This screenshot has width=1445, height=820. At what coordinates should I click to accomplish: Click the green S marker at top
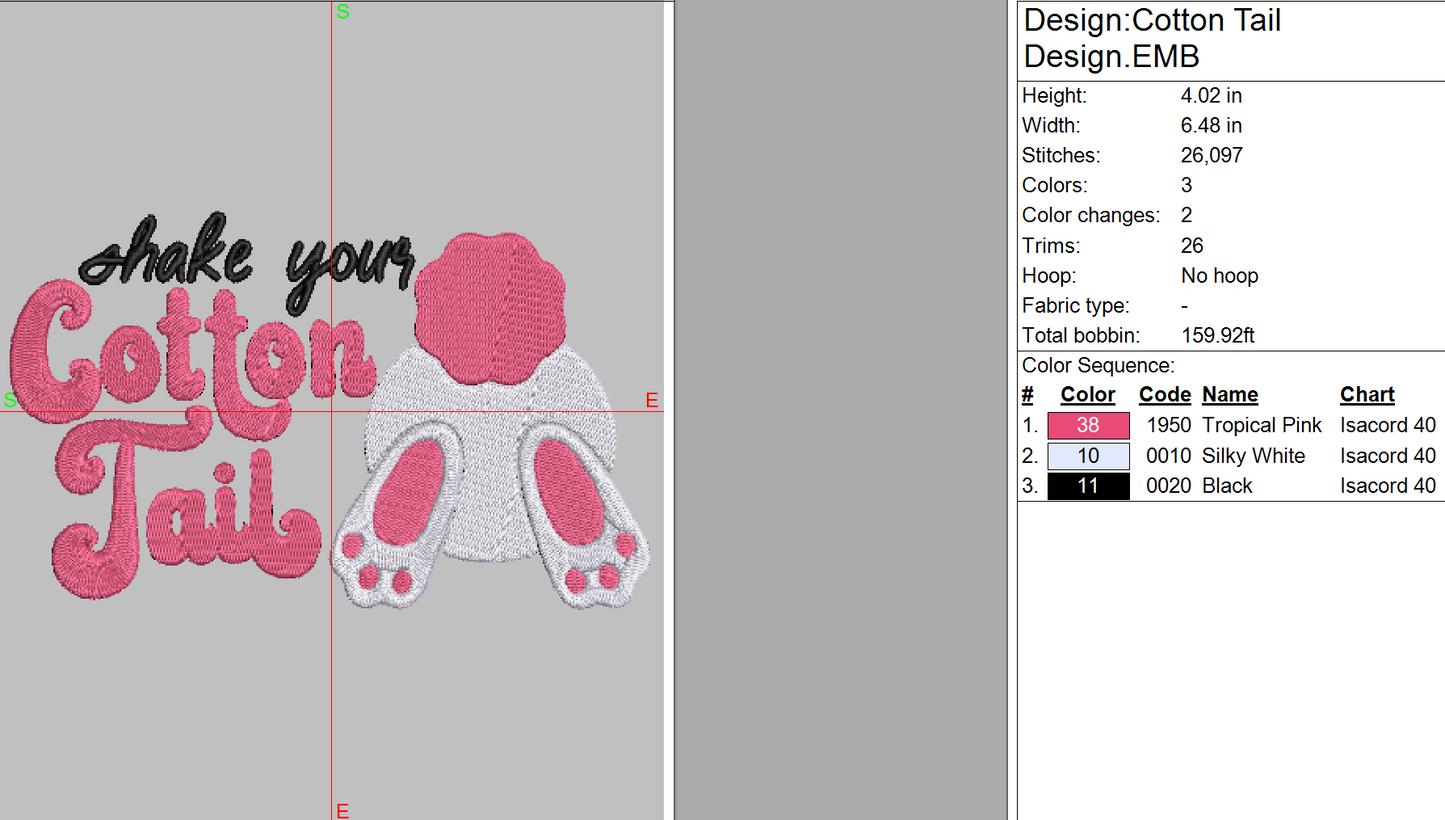pyautogui.click(x=343, y=12)
